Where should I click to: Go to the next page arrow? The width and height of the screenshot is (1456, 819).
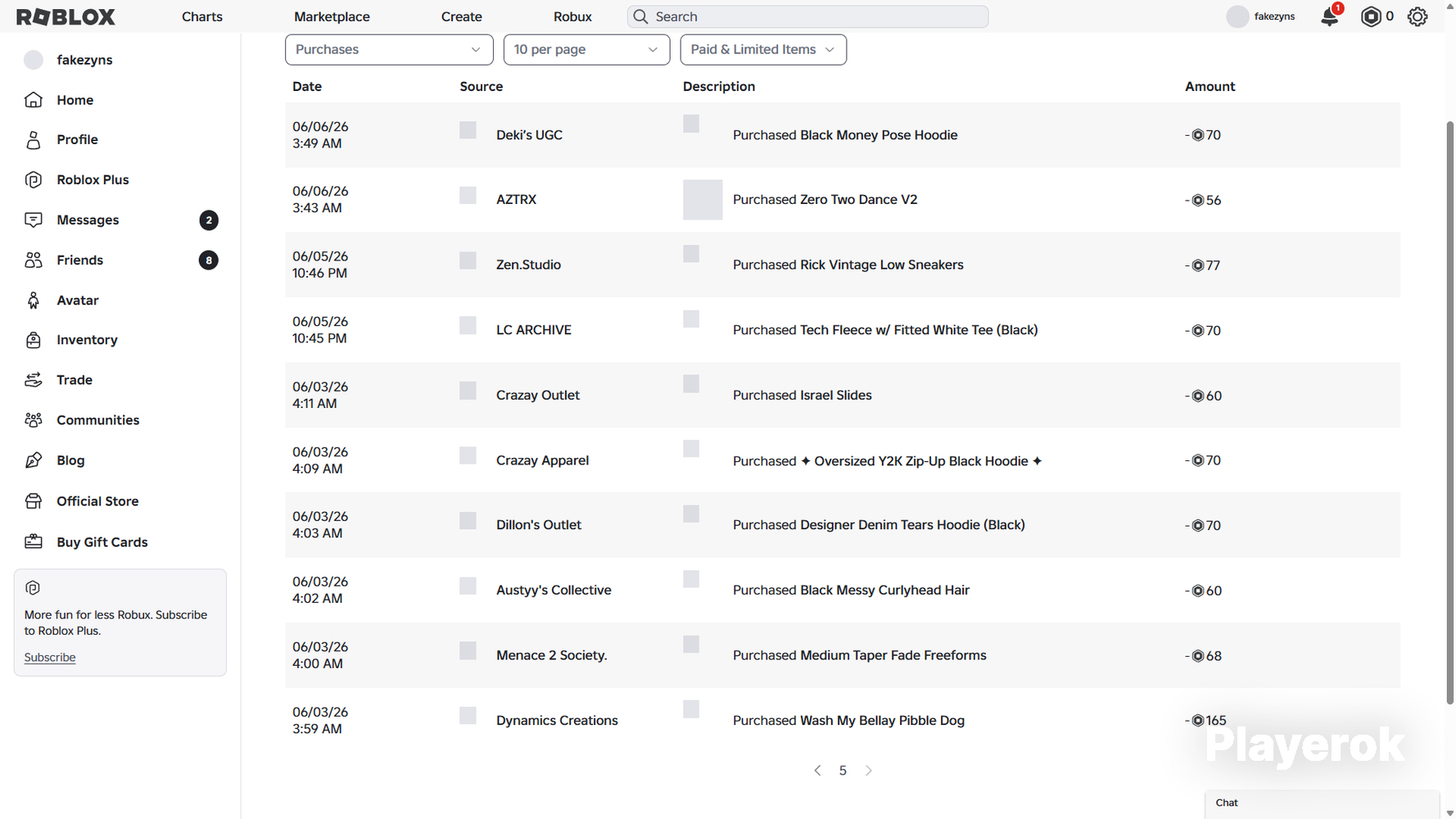pyautogui.click(x=869, y=771)
